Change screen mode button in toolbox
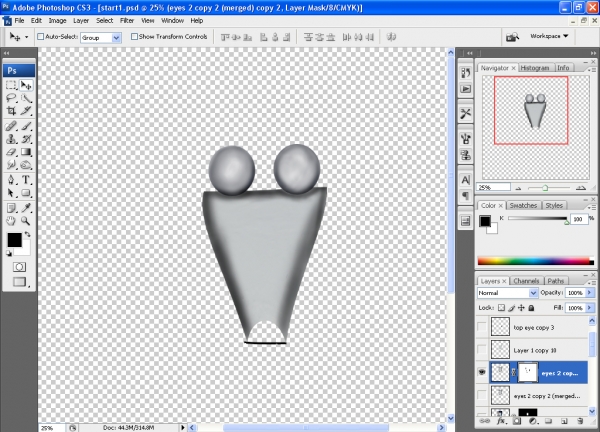The height and width of the screenshot is (432, 600). click(x=19, y=282)
